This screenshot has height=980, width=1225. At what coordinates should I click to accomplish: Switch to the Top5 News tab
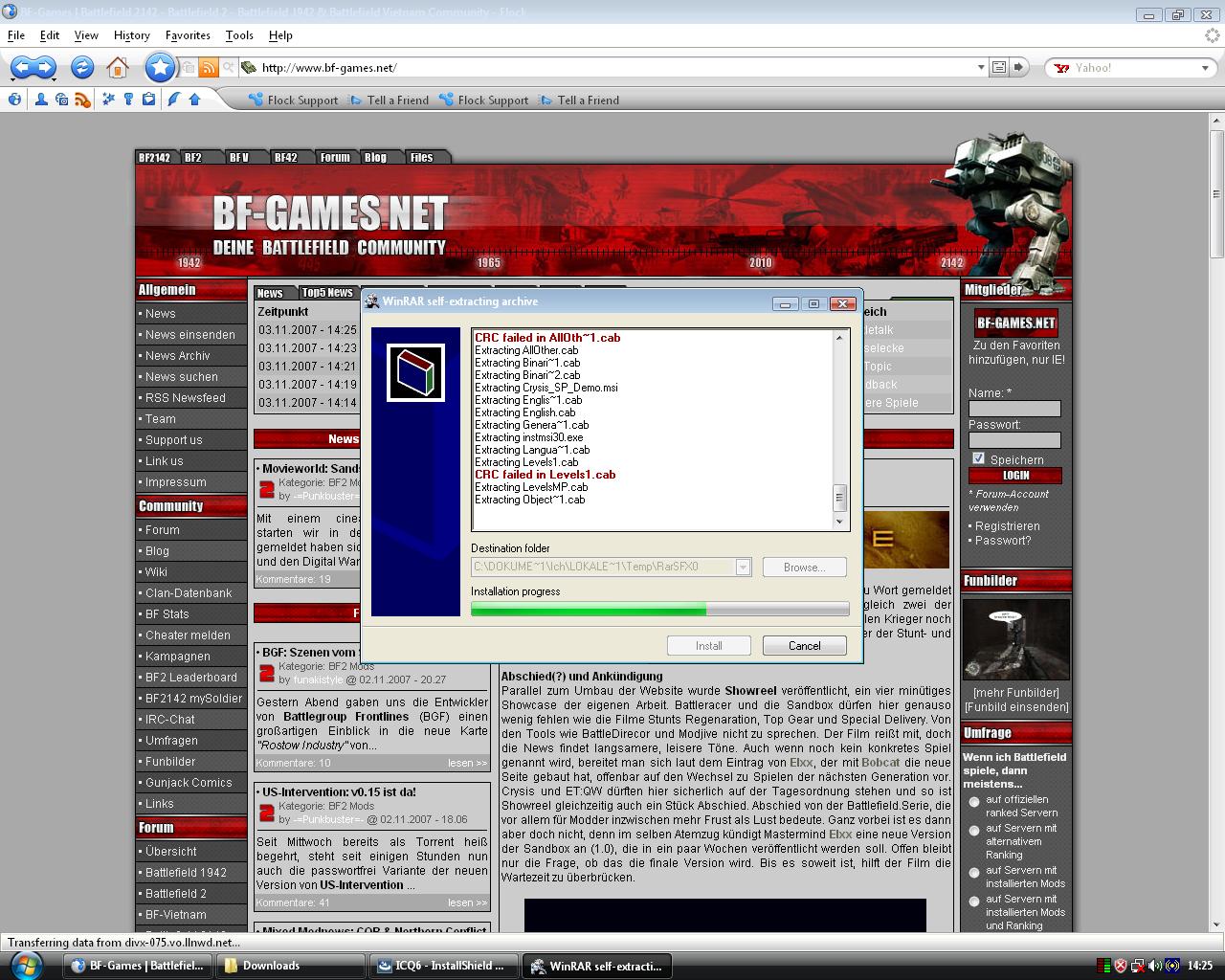[x=327, y=293]
